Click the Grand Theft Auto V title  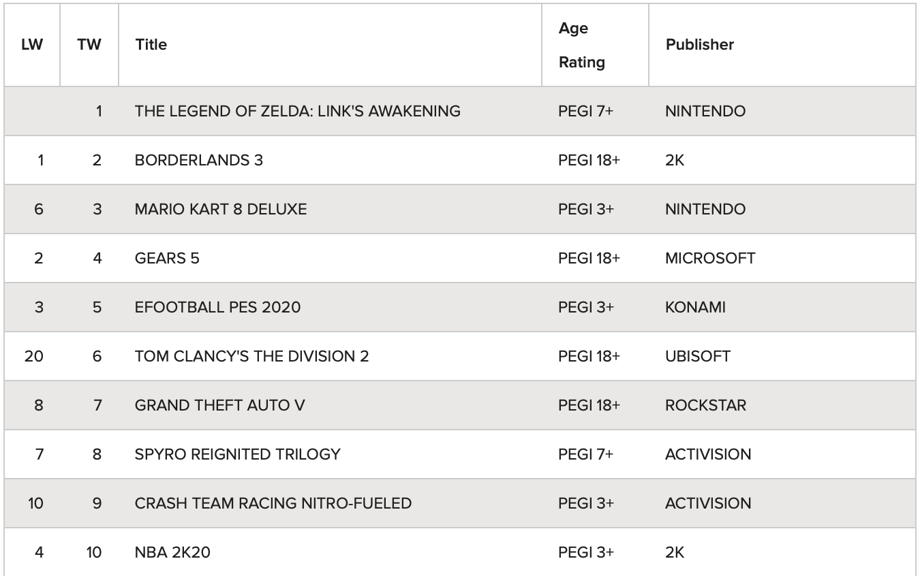219,405
